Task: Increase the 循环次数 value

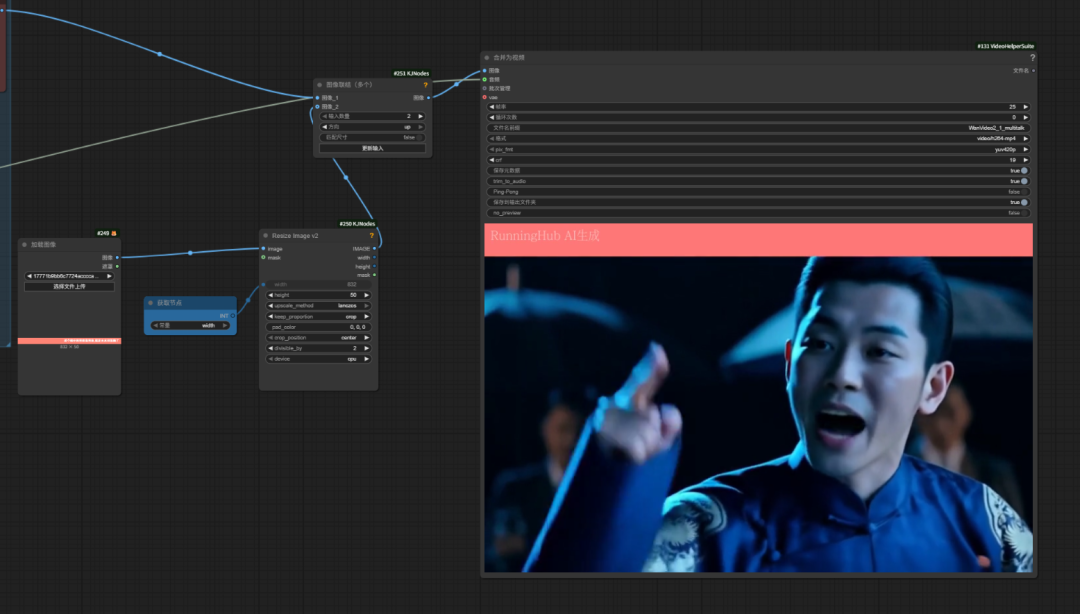Action: [1026, 117]
